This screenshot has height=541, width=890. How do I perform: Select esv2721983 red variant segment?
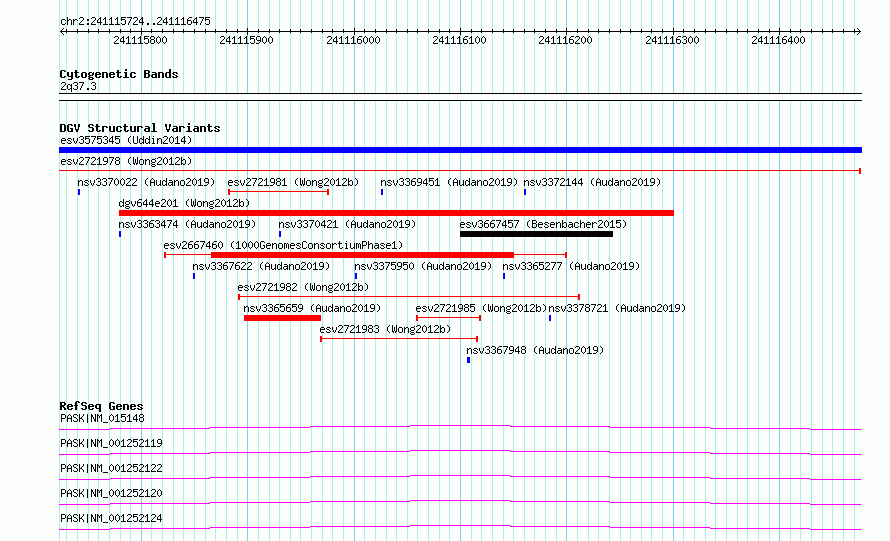[x=399, y=339]
